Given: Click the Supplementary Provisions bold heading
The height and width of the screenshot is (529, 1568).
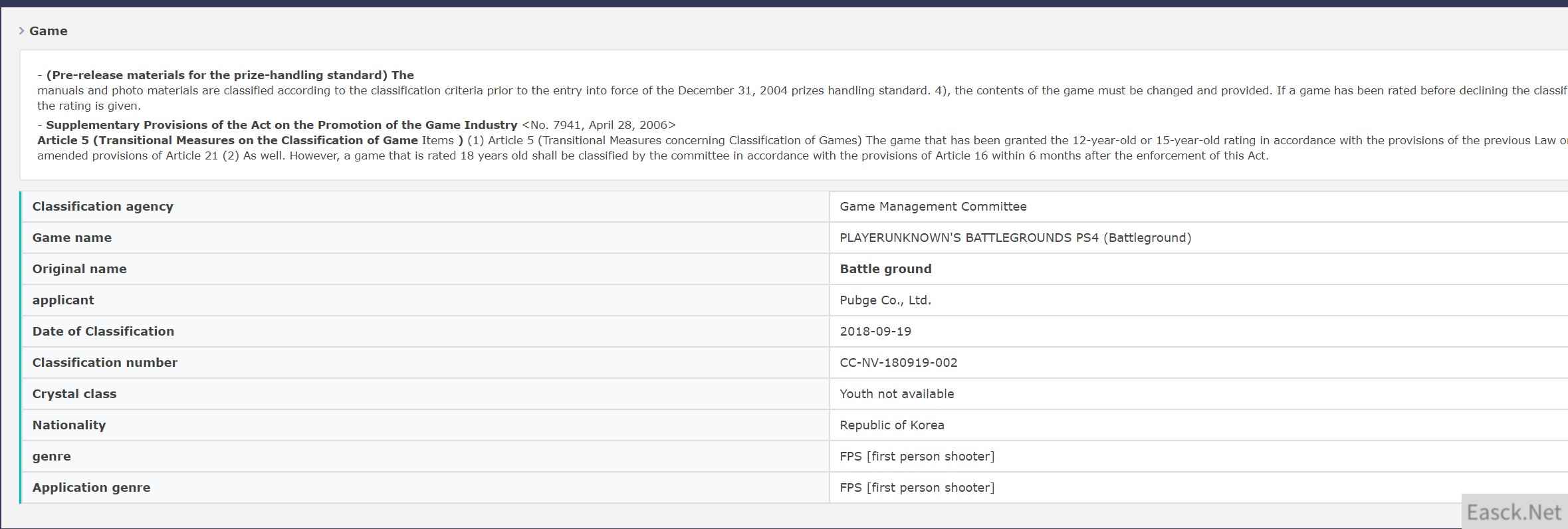Looking at the screenshot, I should [x=281, y=125].
